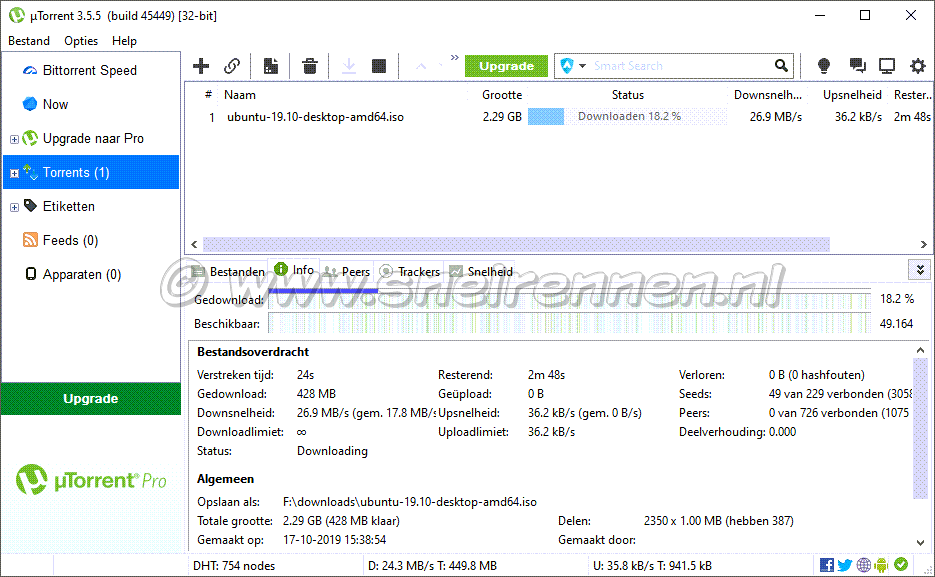Click Add Torrent from URL link icon
This screenshot has height=577, width=935.
point(232,66)
